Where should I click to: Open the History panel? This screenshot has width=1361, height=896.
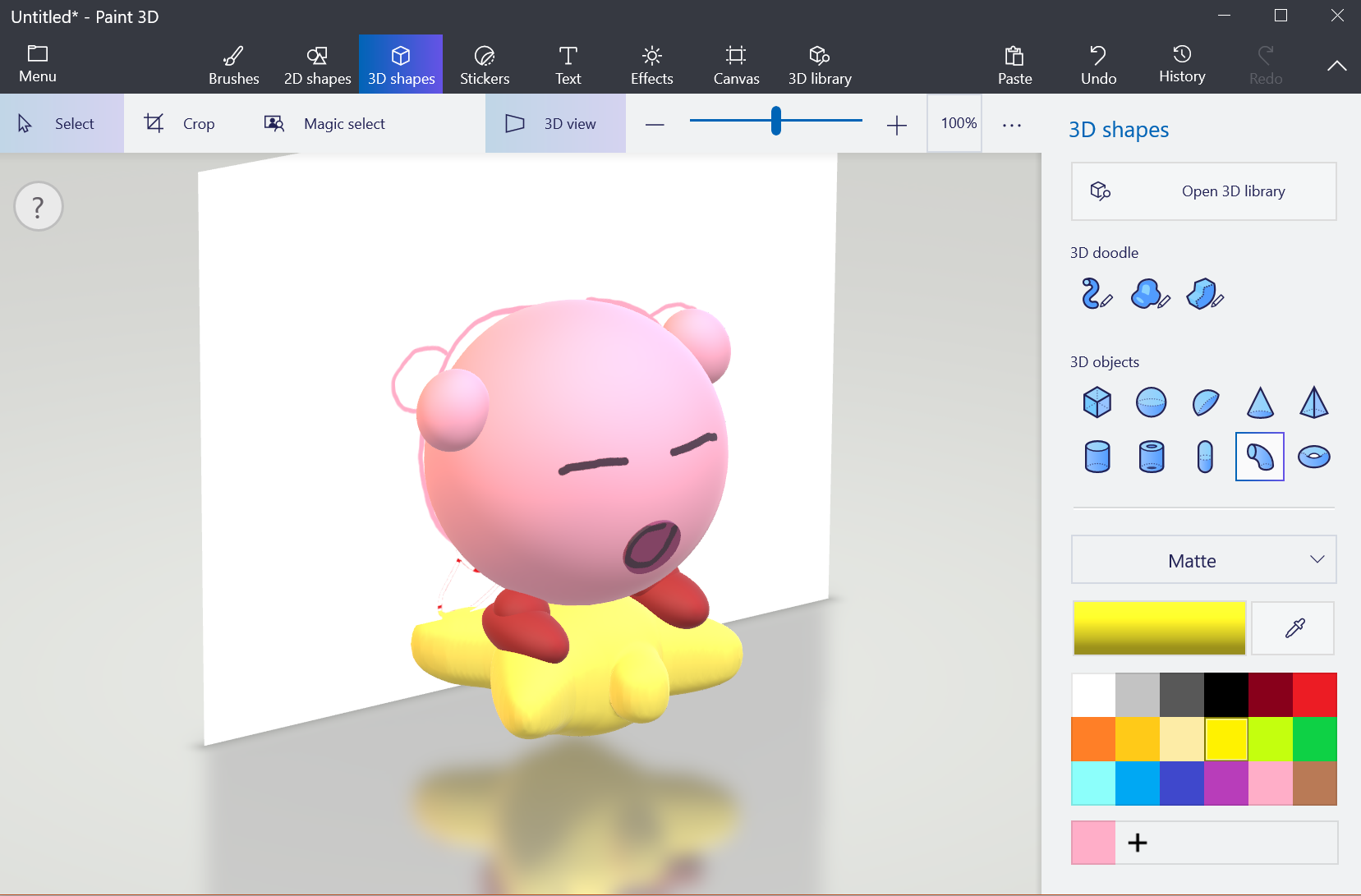[x=1182, y=65]
